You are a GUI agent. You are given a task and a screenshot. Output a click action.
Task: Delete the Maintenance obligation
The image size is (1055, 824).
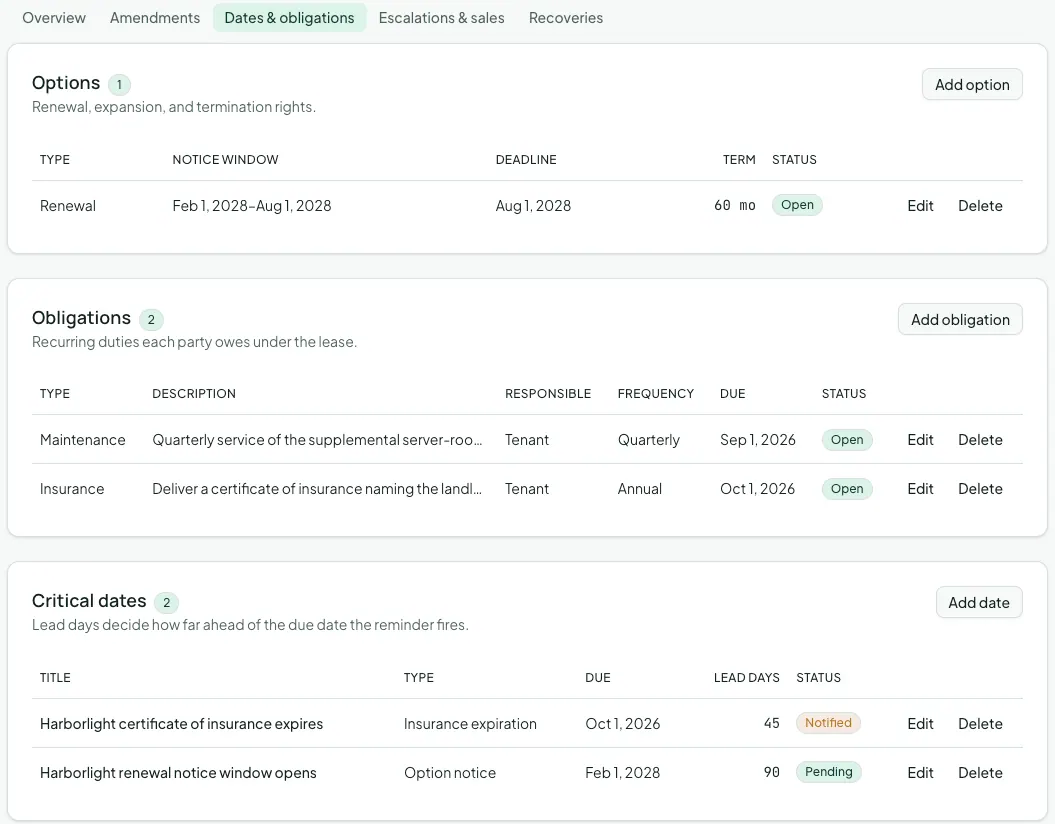pos(980,440)
